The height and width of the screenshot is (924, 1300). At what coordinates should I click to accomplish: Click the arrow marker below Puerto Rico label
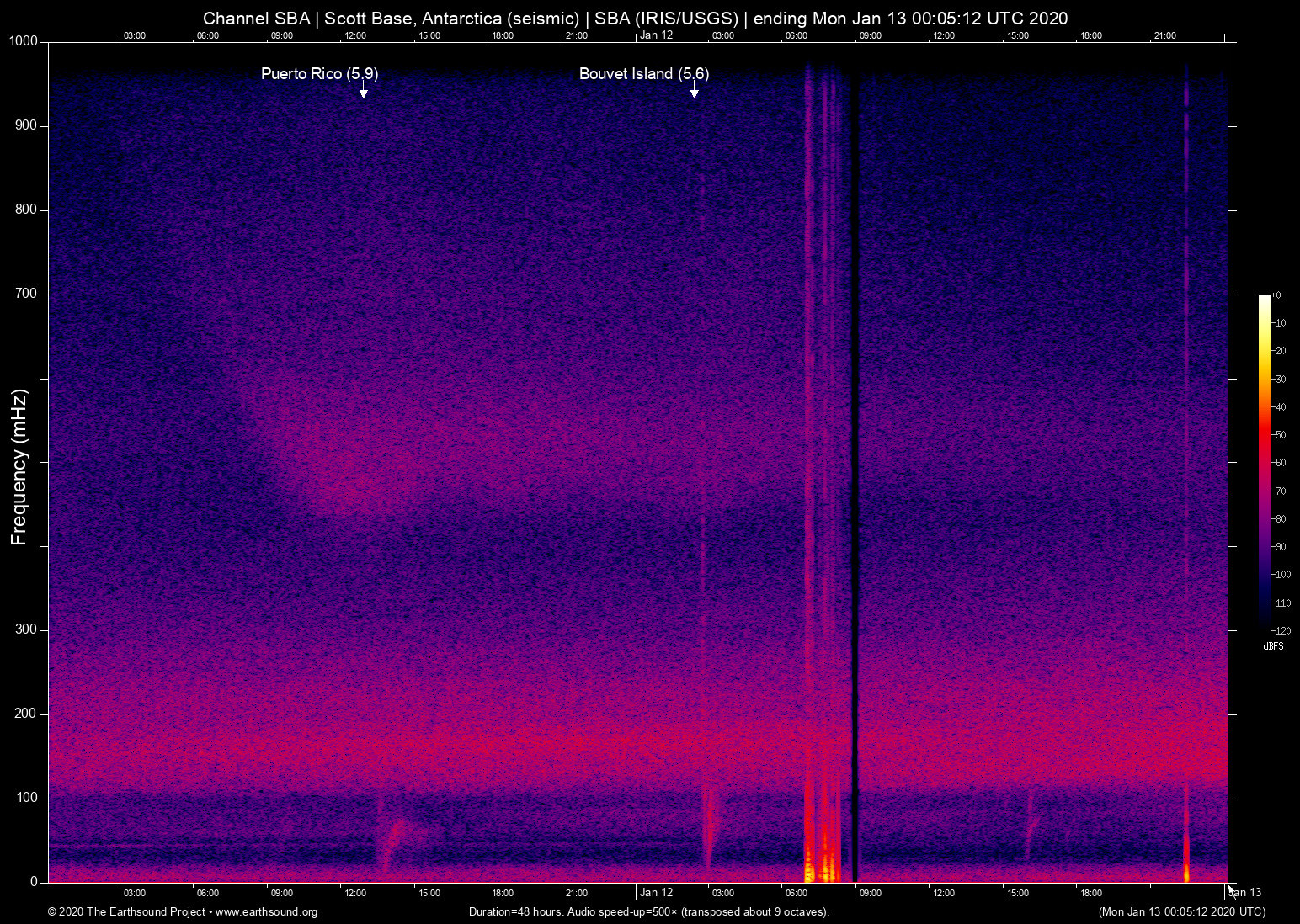(363, 92)
